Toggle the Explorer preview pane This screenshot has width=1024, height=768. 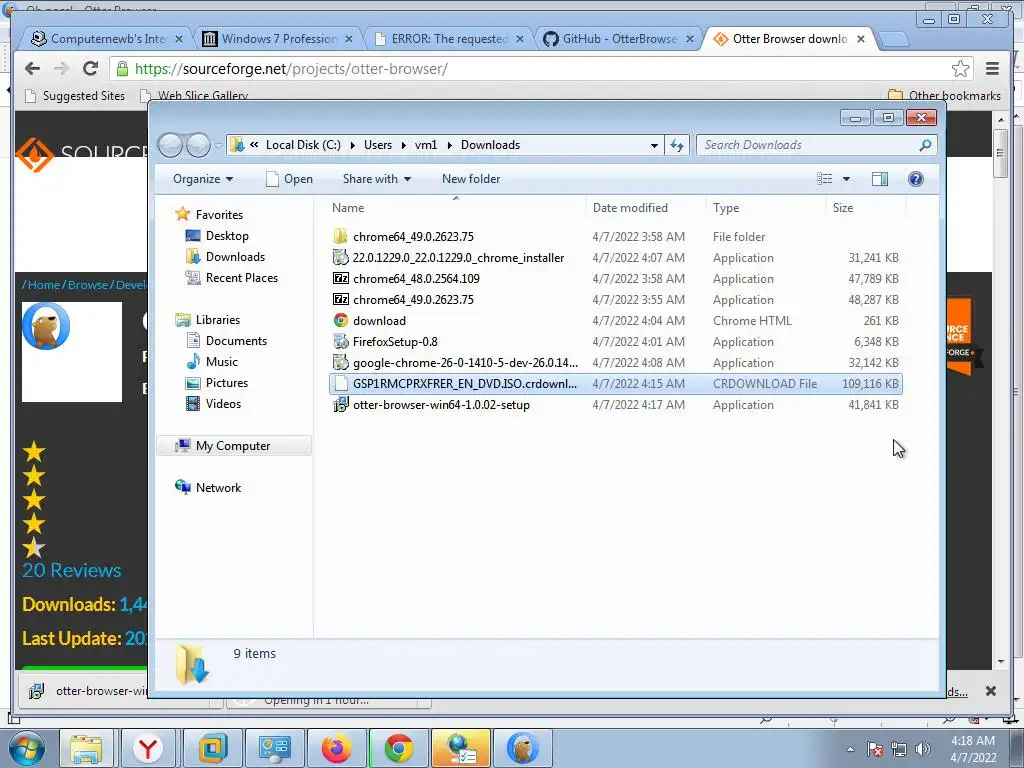(x=880, y=179)
